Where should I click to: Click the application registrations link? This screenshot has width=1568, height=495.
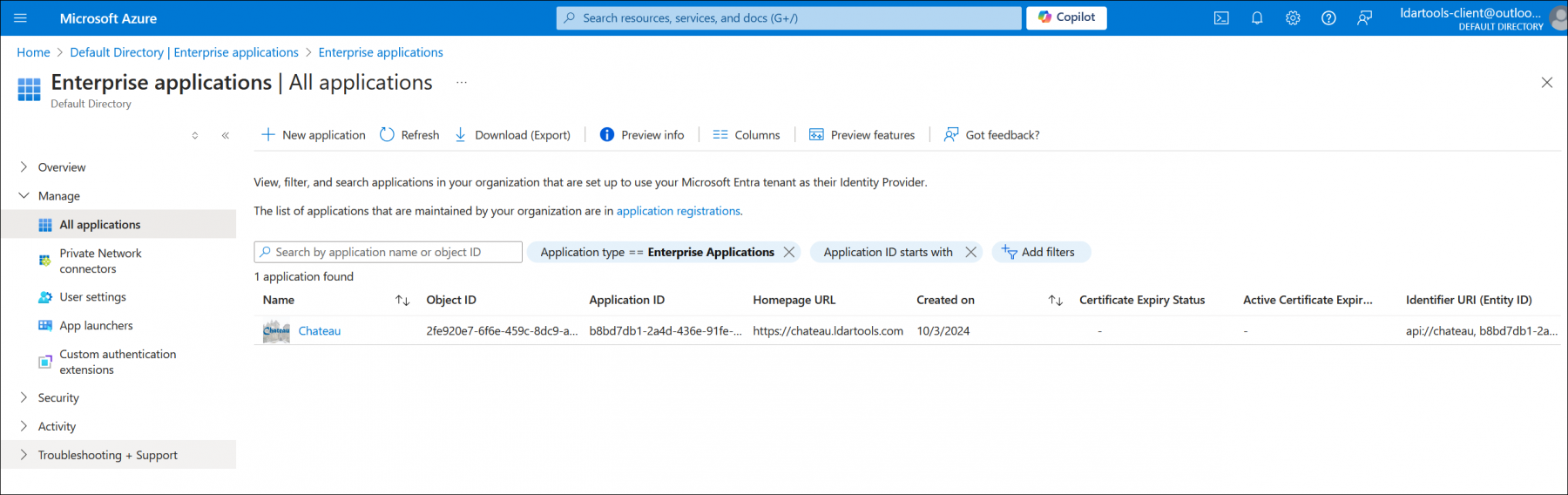[678, 211]
